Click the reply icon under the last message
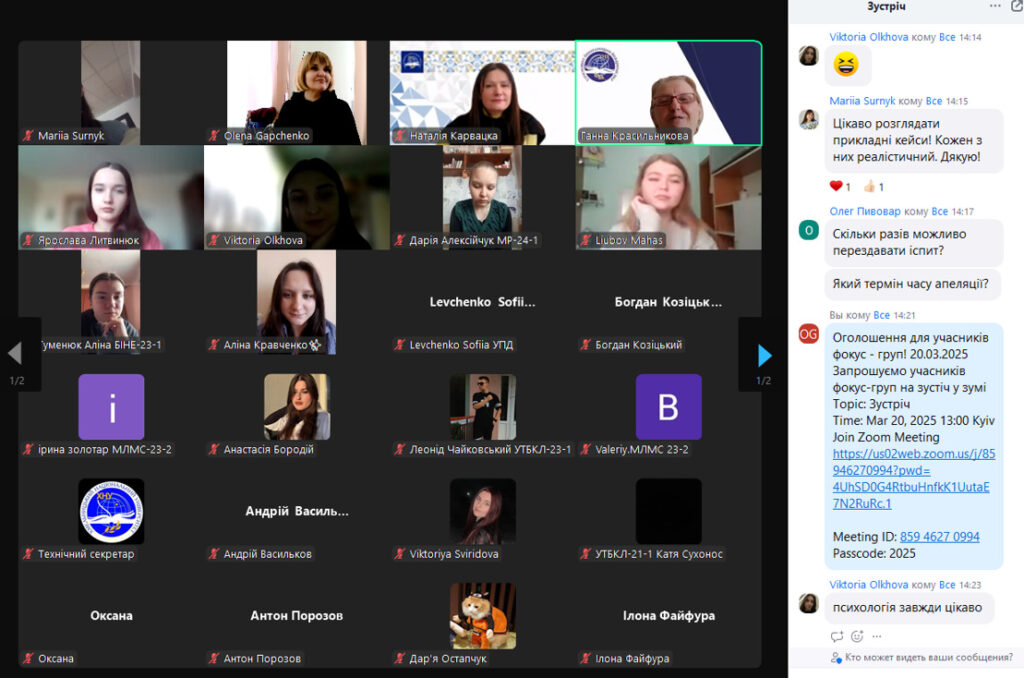 [x=837, y=636]
